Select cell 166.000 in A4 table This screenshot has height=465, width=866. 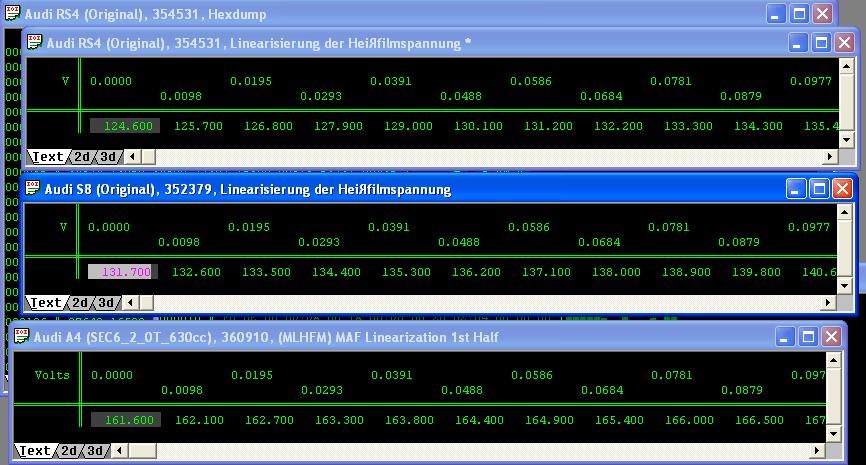[689, 420]
